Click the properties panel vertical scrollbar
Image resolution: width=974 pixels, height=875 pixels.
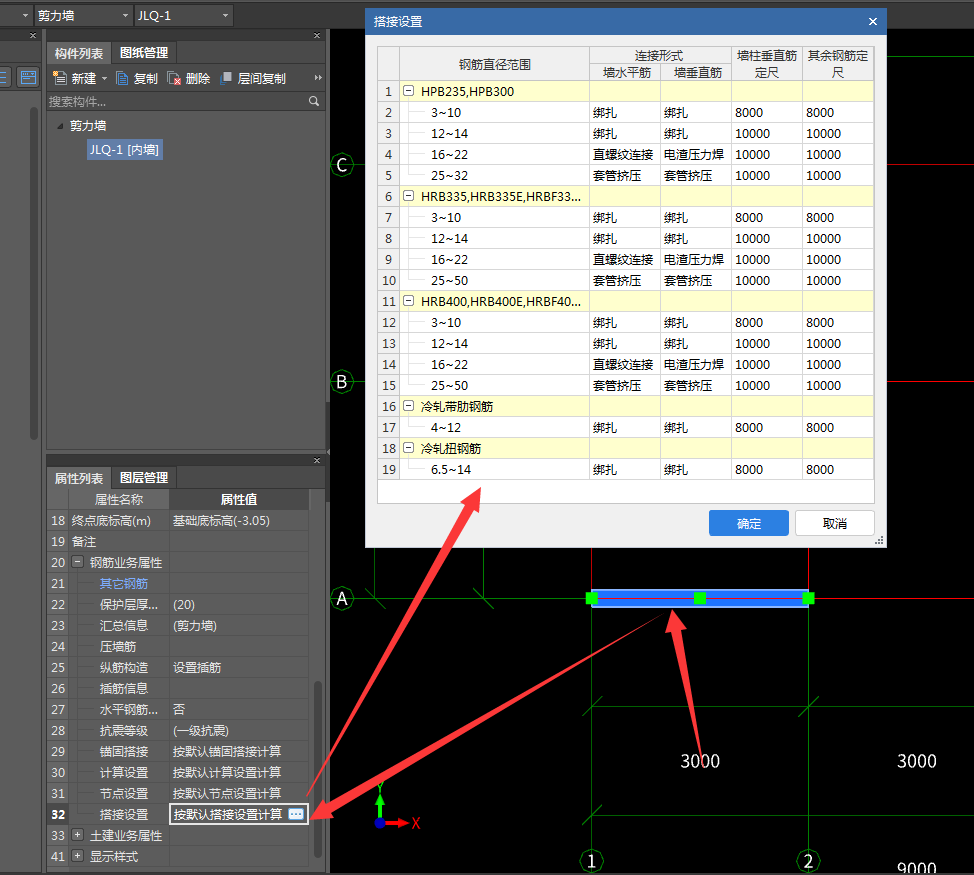pos(317,770)
